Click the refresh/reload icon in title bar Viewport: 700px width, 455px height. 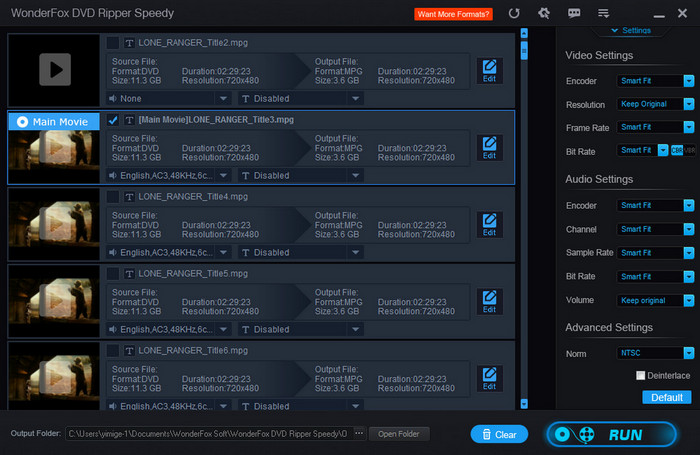point(514,13)
